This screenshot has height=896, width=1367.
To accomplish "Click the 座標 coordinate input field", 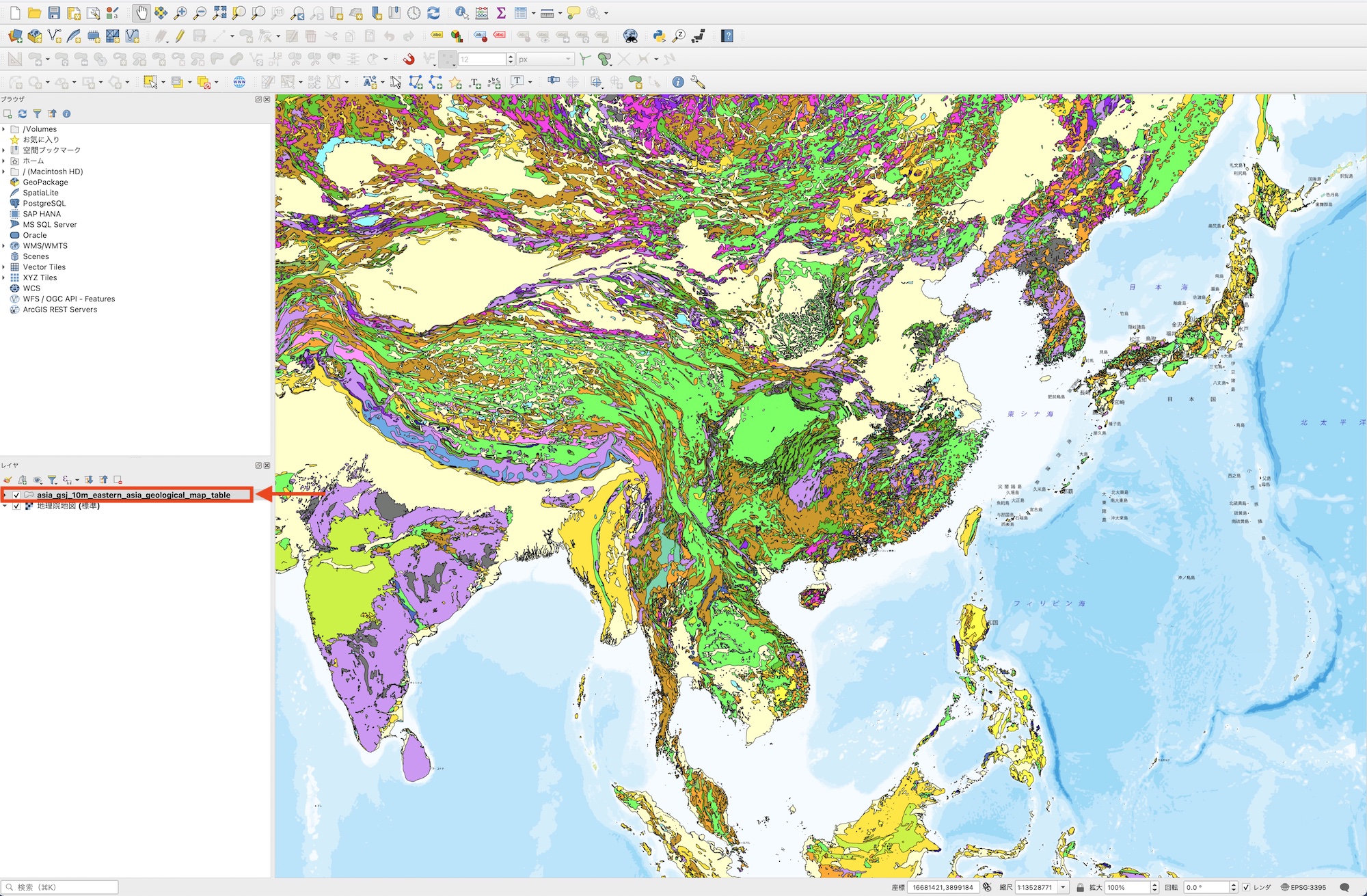I will click(x=943, y=887).
